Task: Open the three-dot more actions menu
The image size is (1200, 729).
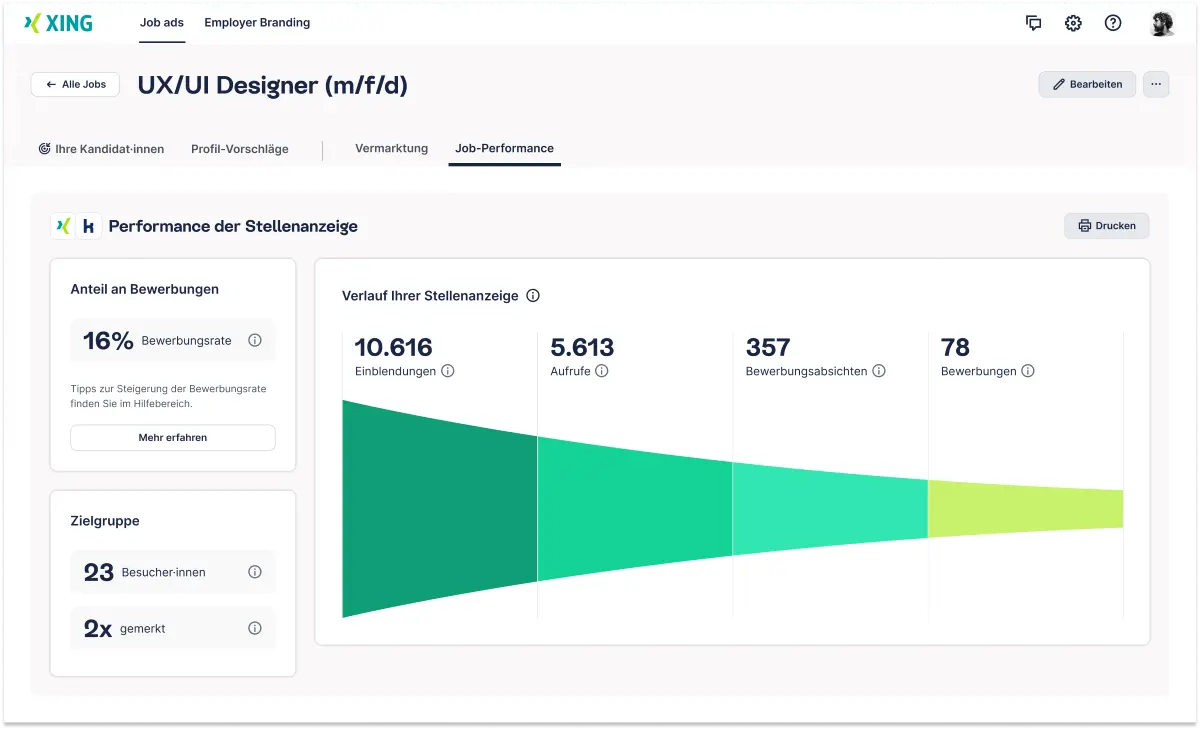Action: [1156, 84]
